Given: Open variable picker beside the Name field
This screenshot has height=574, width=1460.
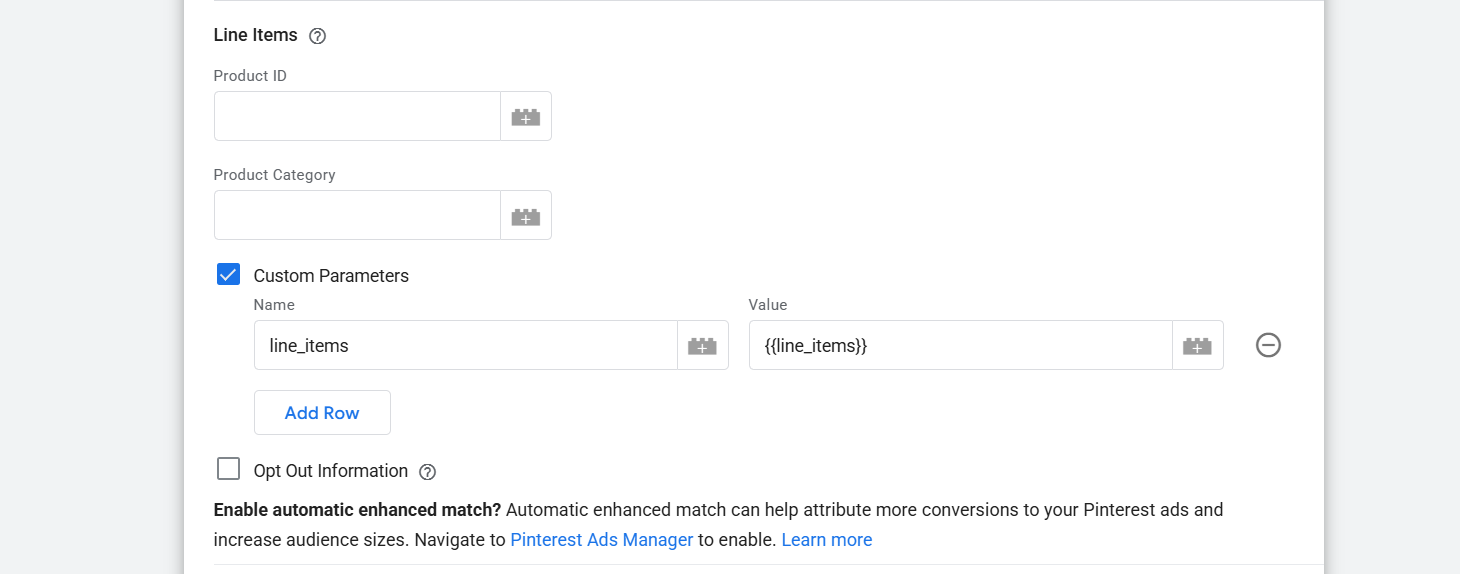Looking at the screenshot, I should (x=702, y=346).
